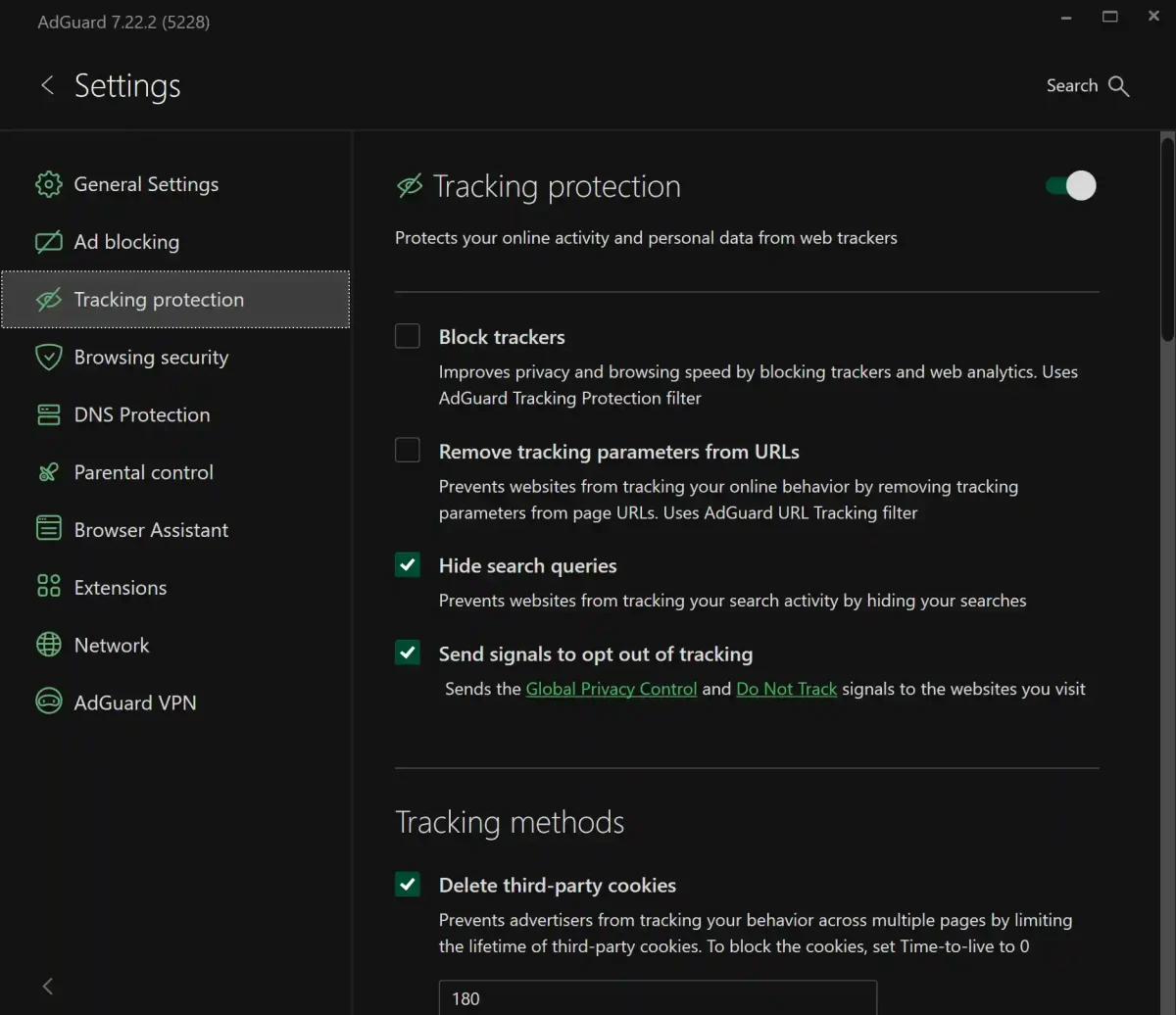
Task: Open the General Settings section
Action: (146, 184)
